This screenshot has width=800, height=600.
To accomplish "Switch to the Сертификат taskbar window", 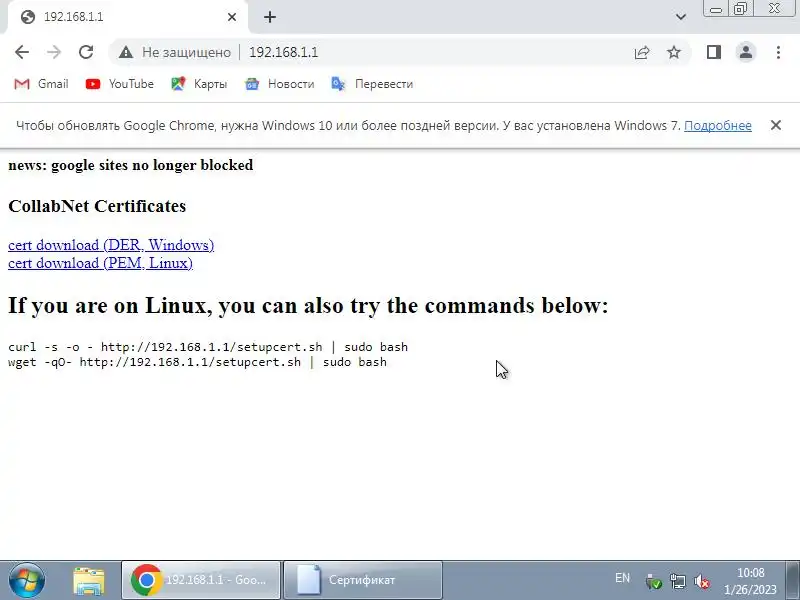I will [x=363, y=580].
